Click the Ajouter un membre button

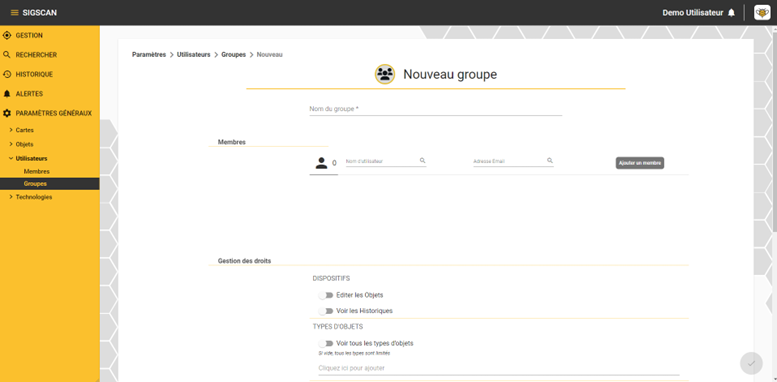[x=640, y=163]
